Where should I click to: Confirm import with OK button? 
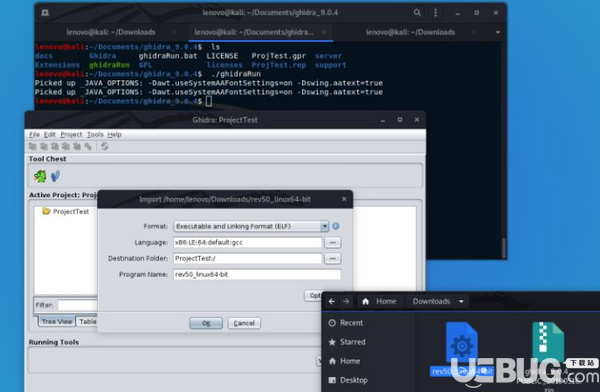point(206,323)
